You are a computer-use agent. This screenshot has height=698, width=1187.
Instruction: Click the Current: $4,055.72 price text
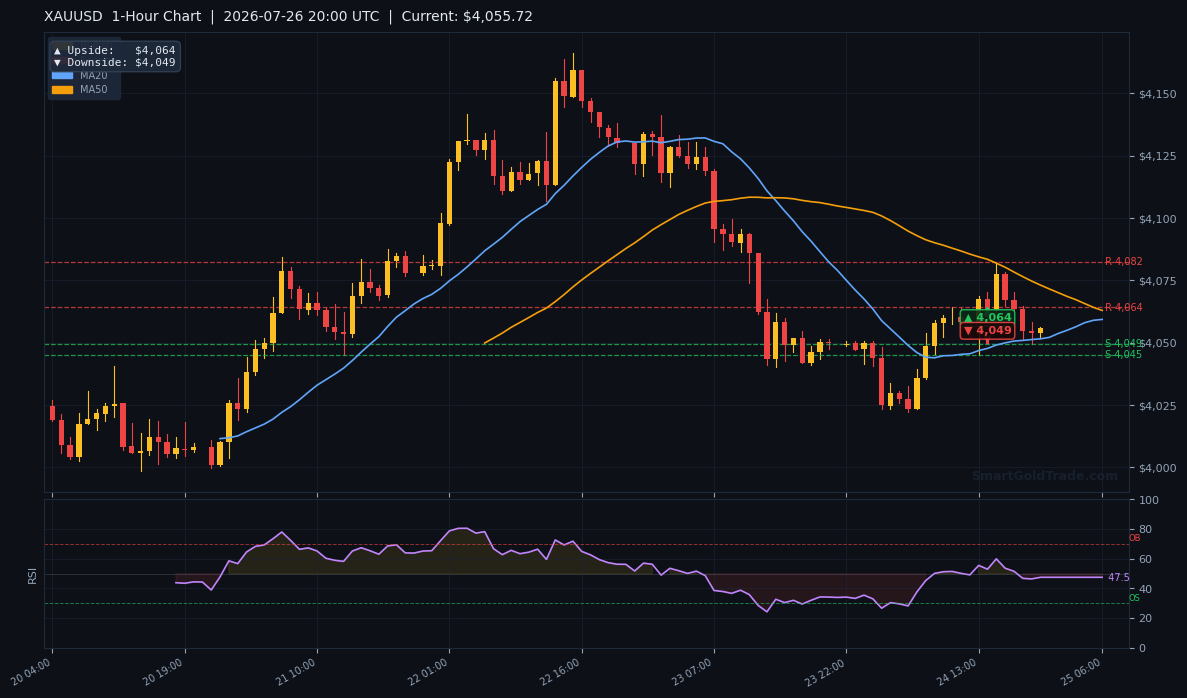click(x=467, y=16)
